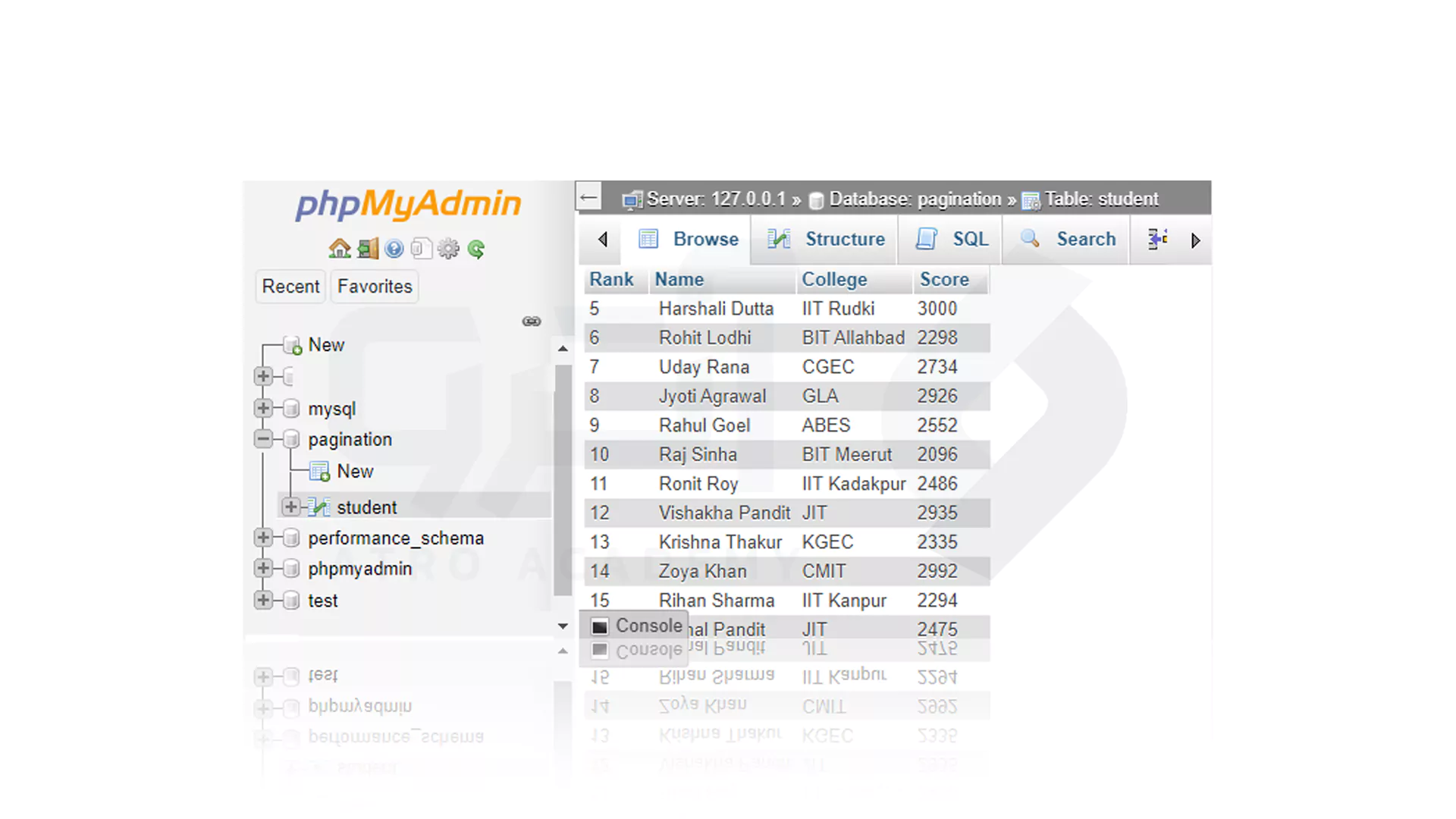
Task: Open the Console panel button
Action: point(635,626)
